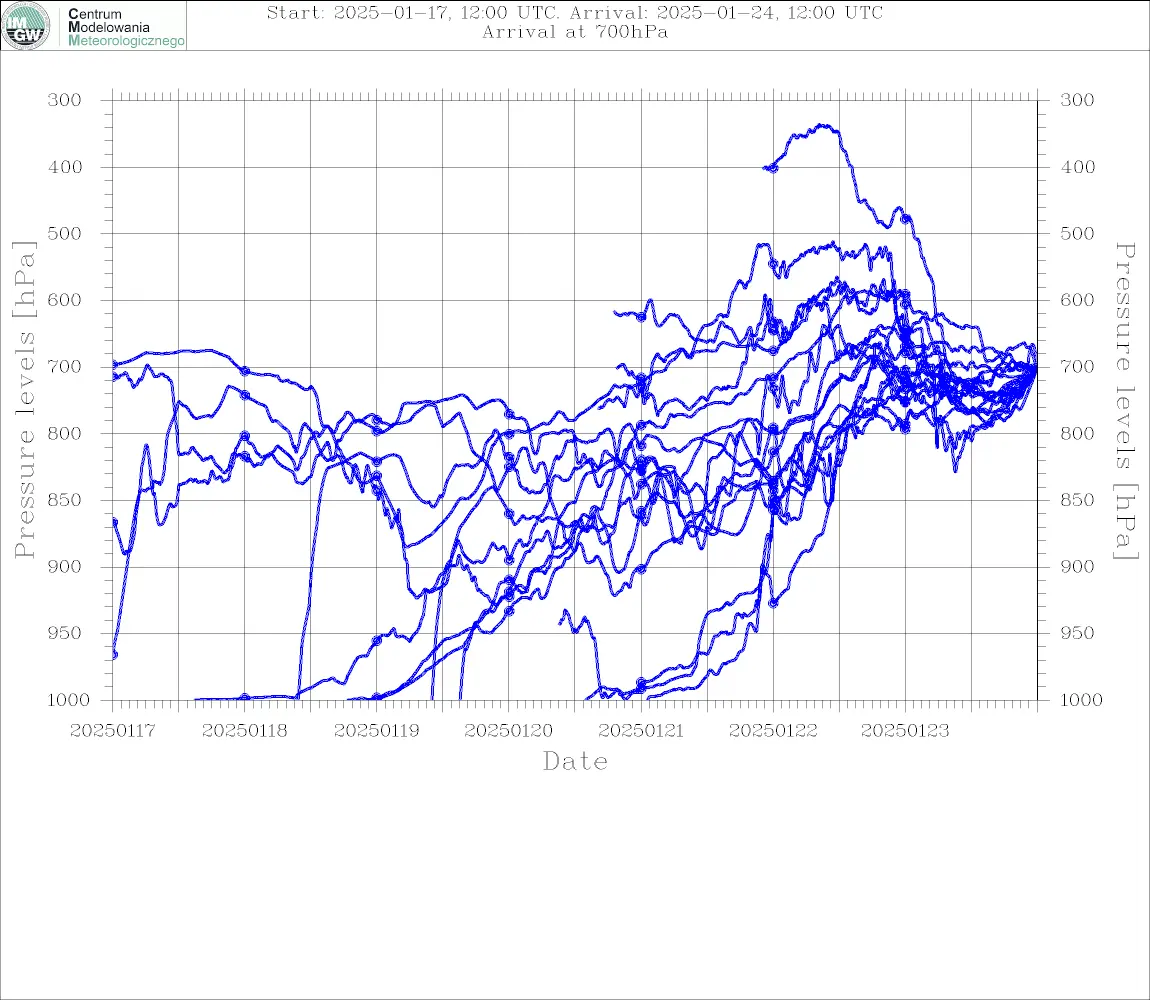
Task: Click the right axis 700 label
Action: 1077,366
